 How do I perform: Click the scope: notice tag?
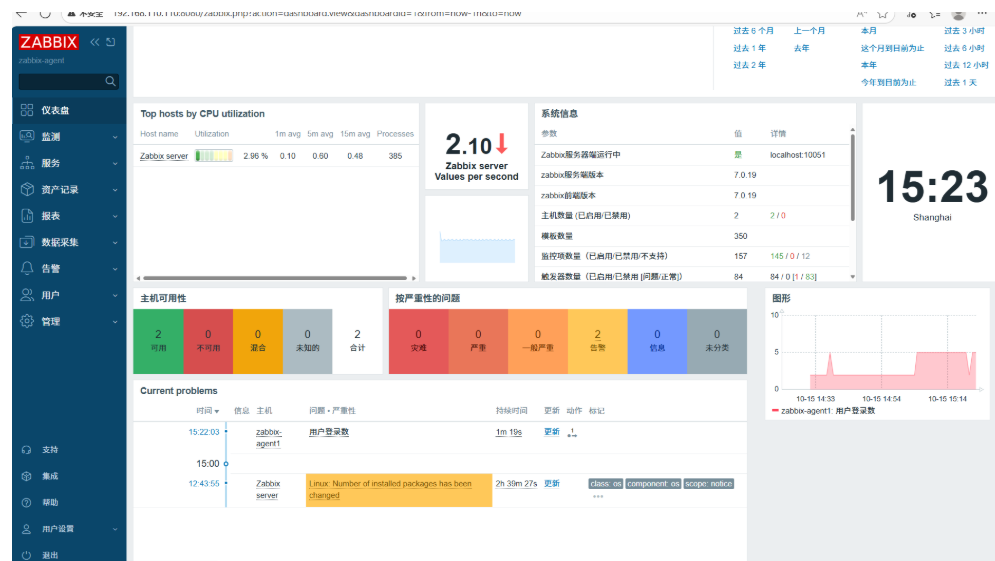click(709, 484)
